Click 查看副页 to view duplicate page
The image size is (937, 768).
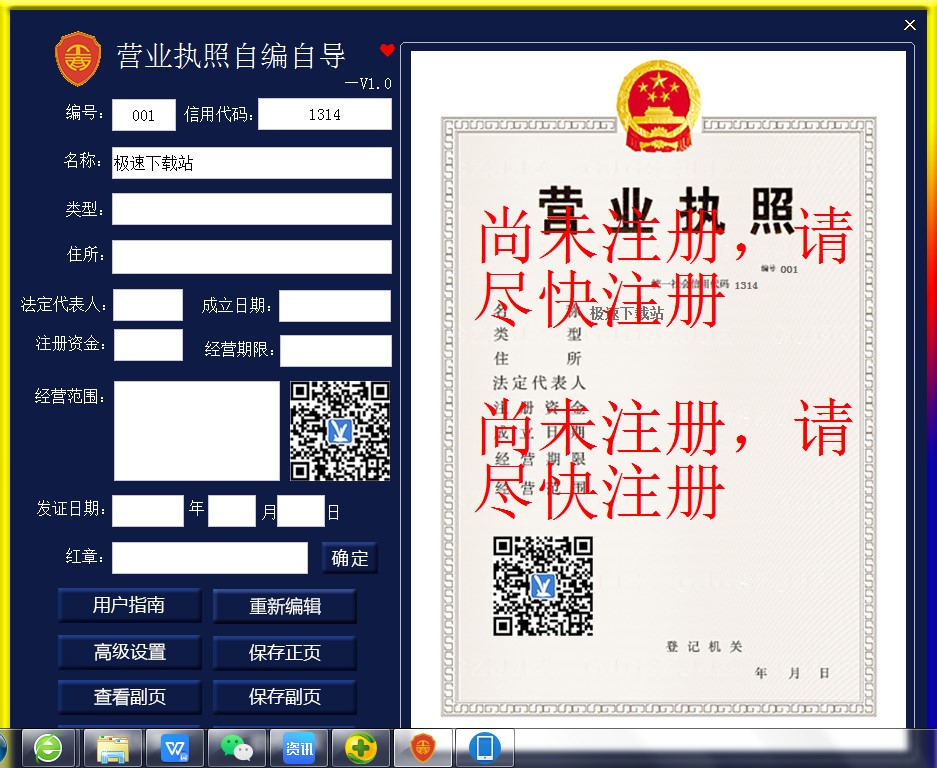pyautogui.click(x=129, y=697)
